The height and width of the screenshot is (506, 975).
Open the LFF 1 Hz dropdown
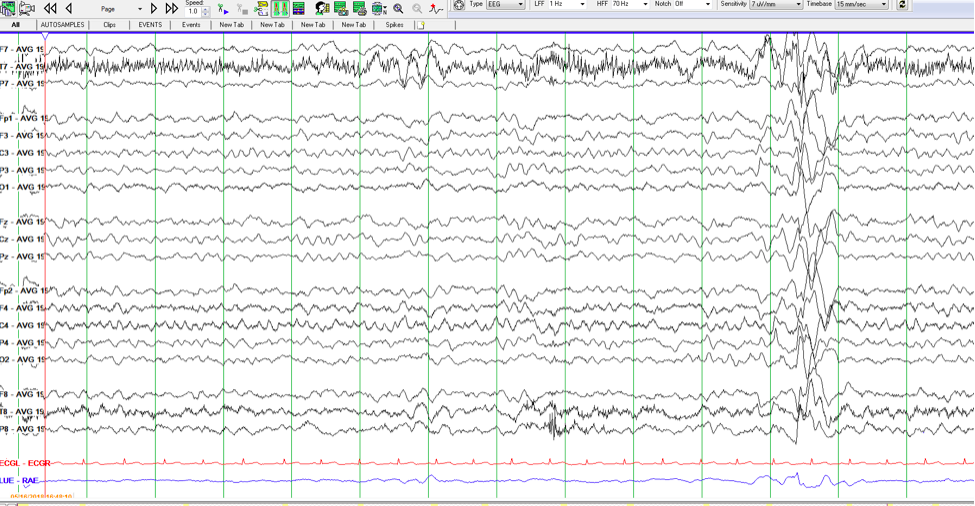[582, 5]
